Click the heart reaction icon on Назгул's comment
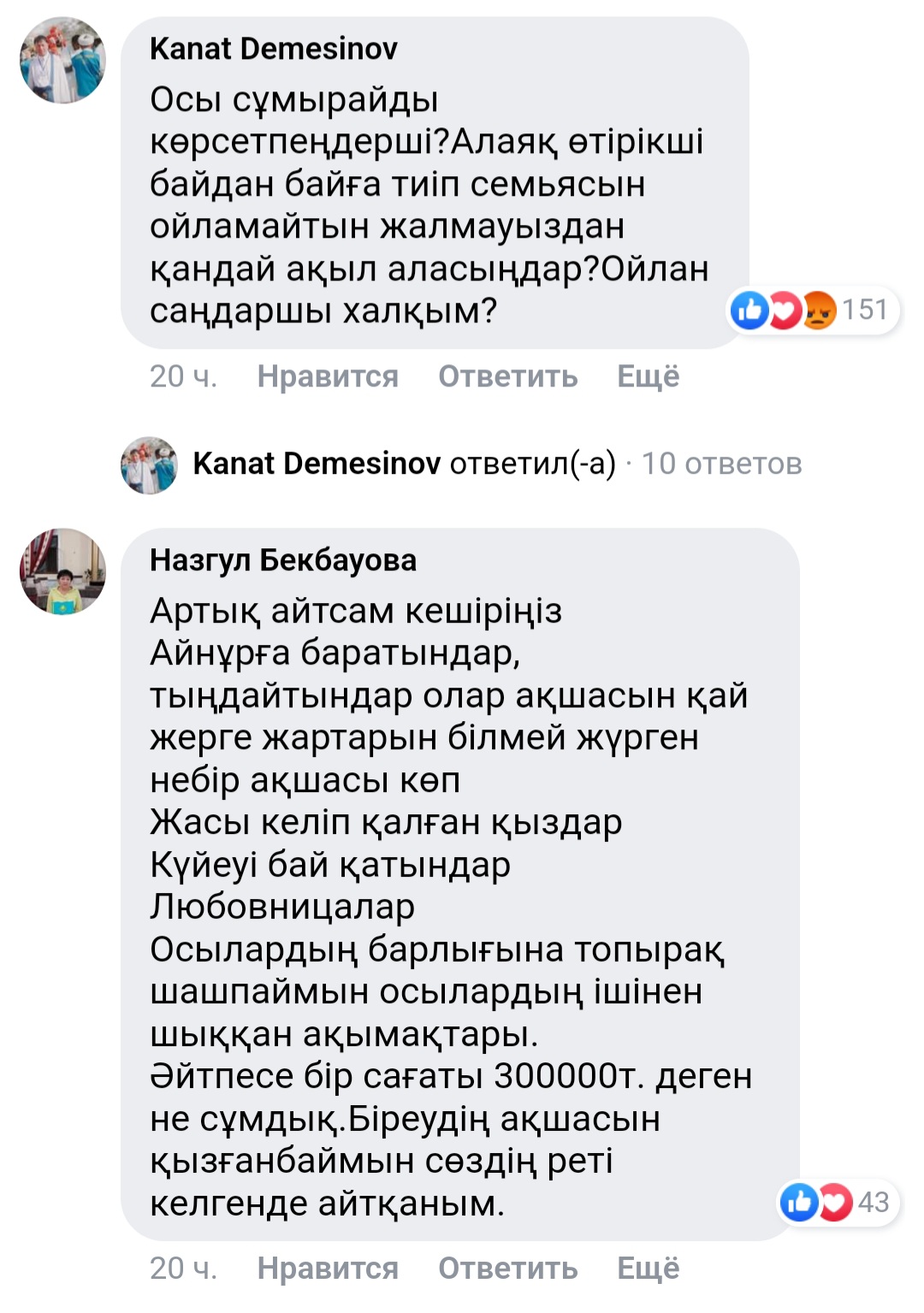Screen dimensions: 924x1313 point(834,1202)
